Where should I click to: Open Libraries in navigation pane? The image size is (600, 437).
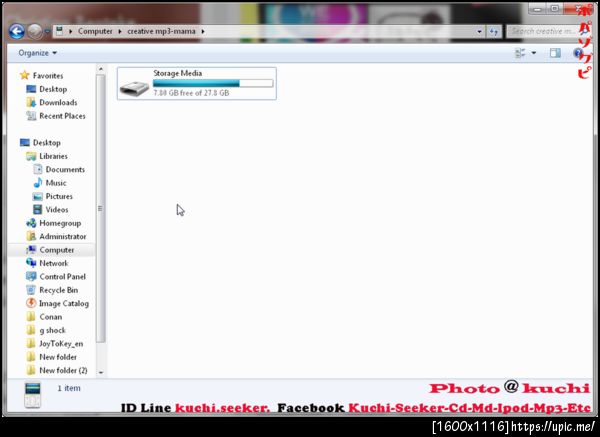point(47,156)
